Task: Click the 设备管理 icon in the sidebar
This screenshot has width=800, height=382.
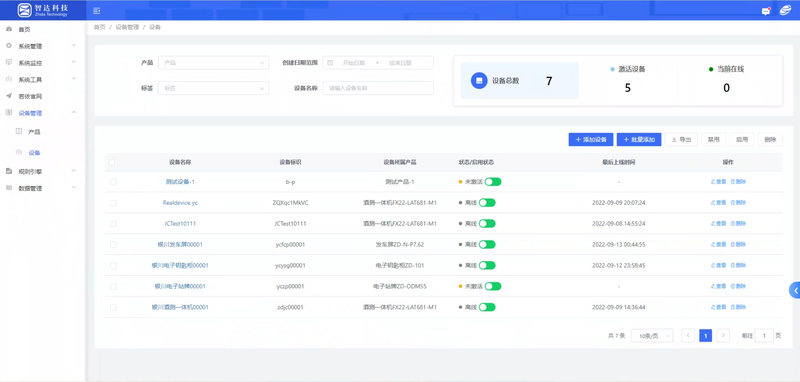Action: point(9,113)
